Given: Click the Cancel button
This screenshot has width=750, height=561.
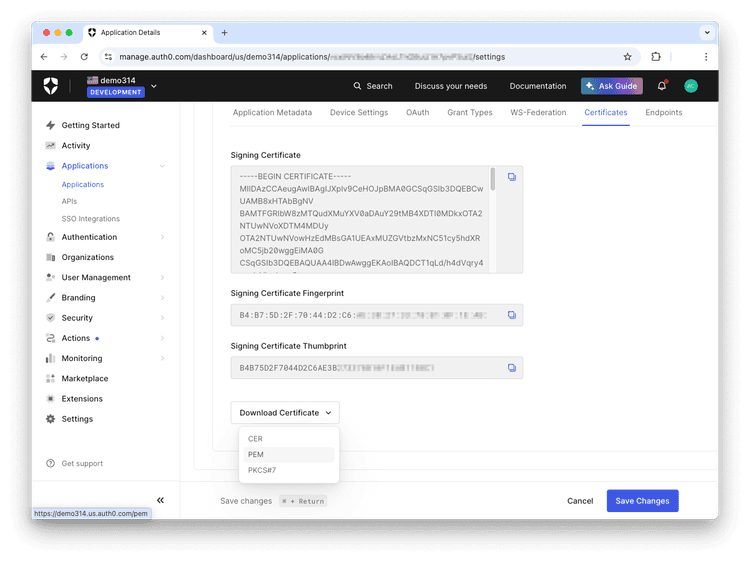Looking at the screenshot, I should [580, 501].
